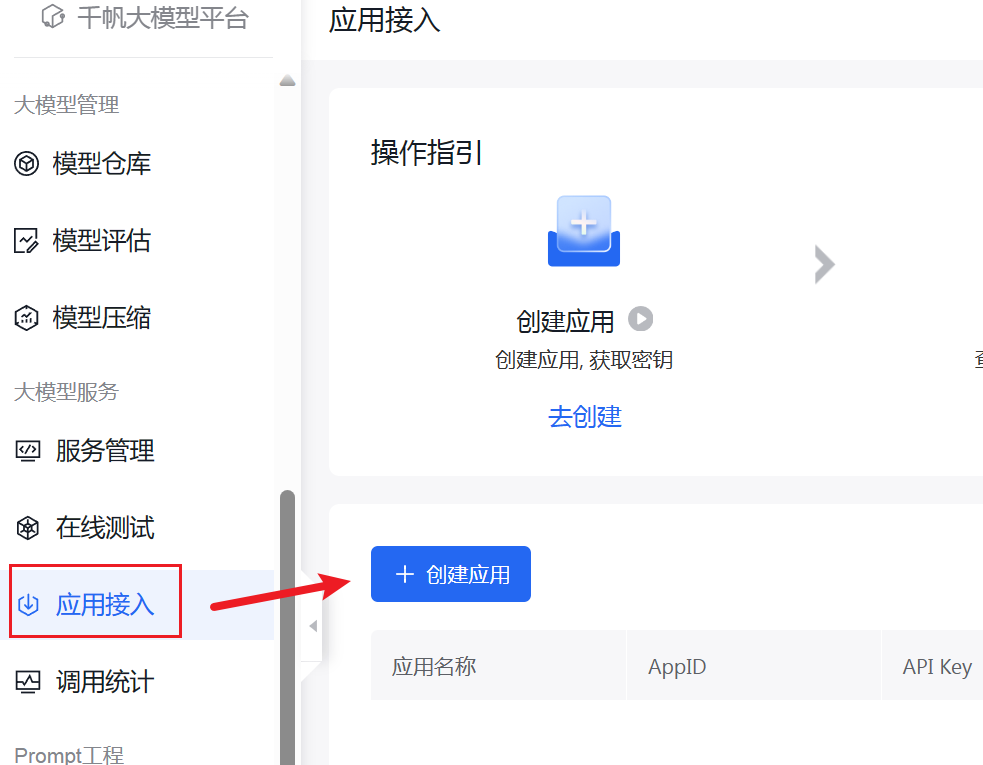The width and height of the screenshot is (983, 765).
Task: Click the AppID column header
Action: coord(677,667)
